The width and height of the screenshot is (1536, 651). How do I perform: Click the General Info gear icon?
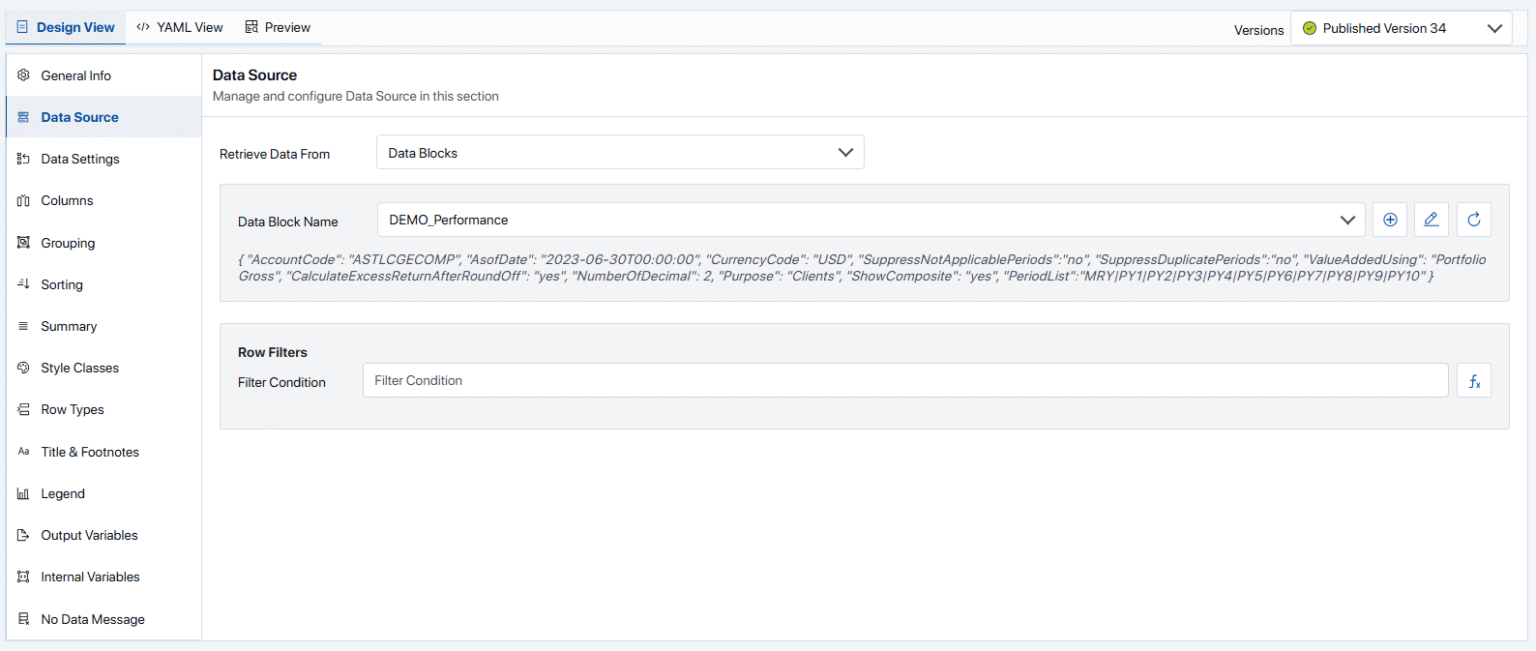pos(24,76)
